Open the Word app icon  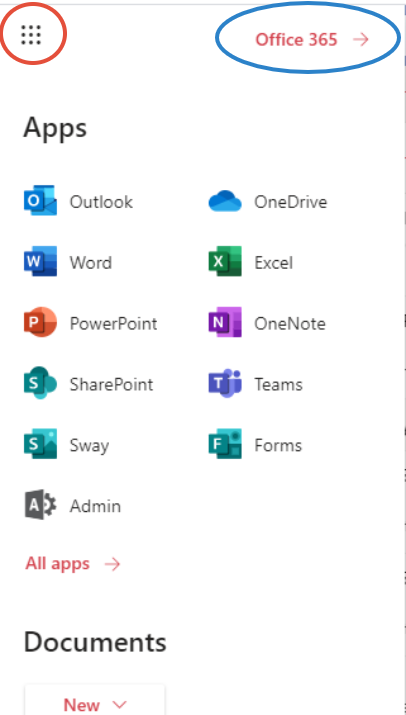coord(41,262)
